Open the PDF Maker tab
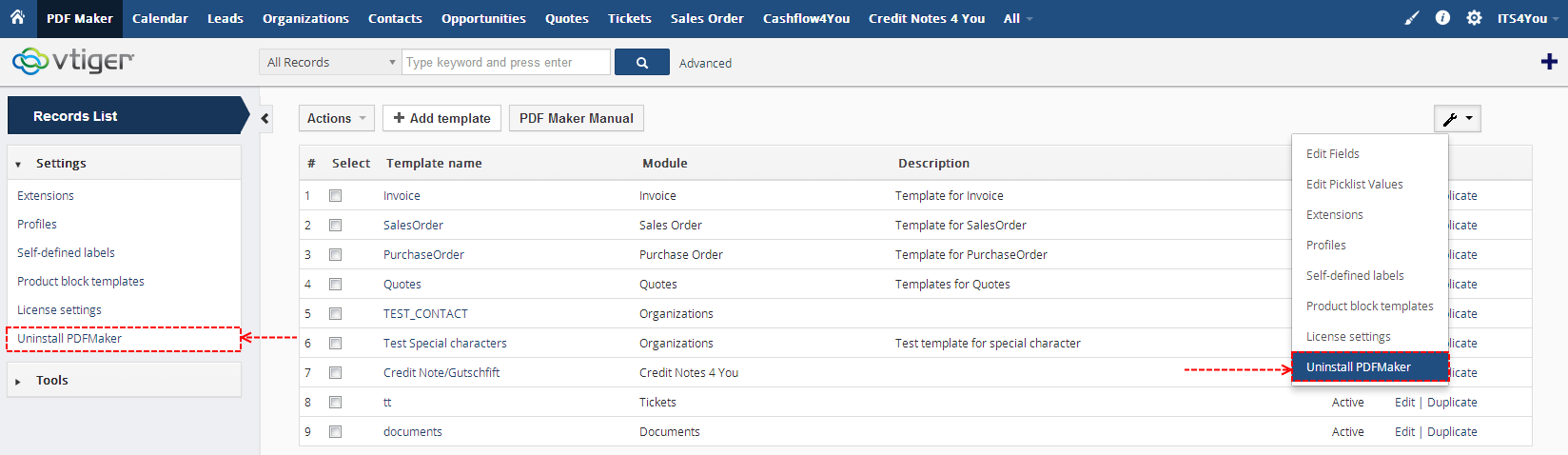1568x455 pixels. pos(80,18)
